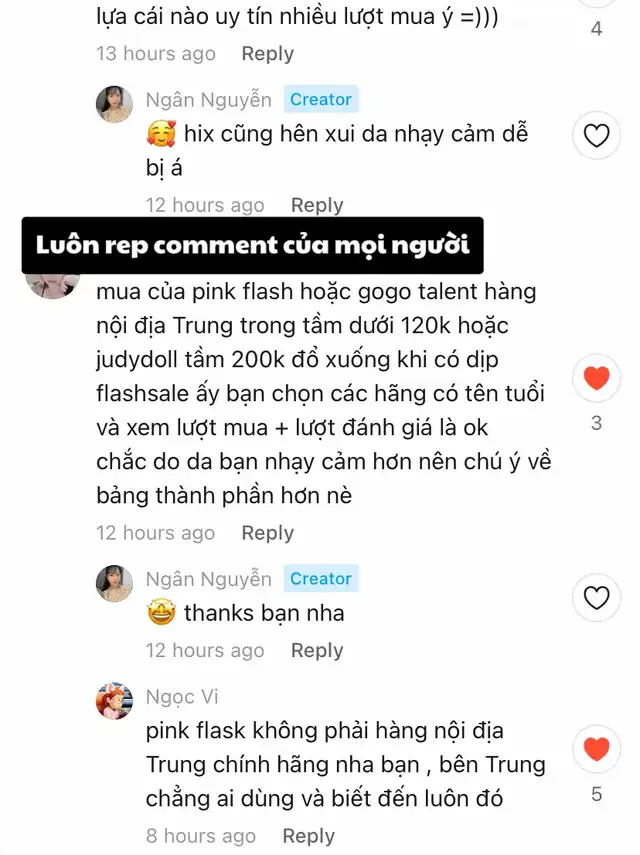Tap the Creator badge above thanks reply

321,579
